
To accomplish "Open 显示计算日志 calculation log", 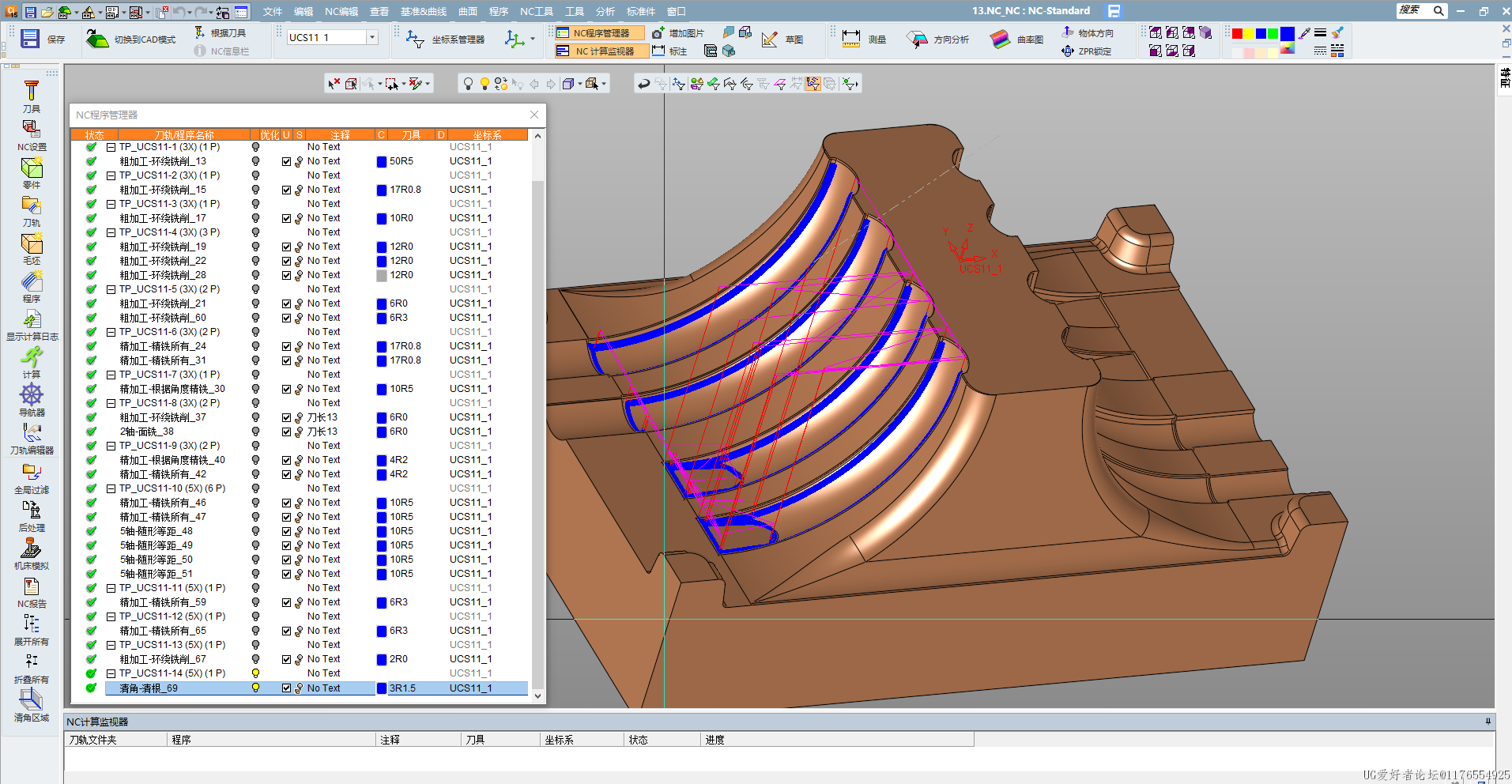I will (x=32, y=325).
